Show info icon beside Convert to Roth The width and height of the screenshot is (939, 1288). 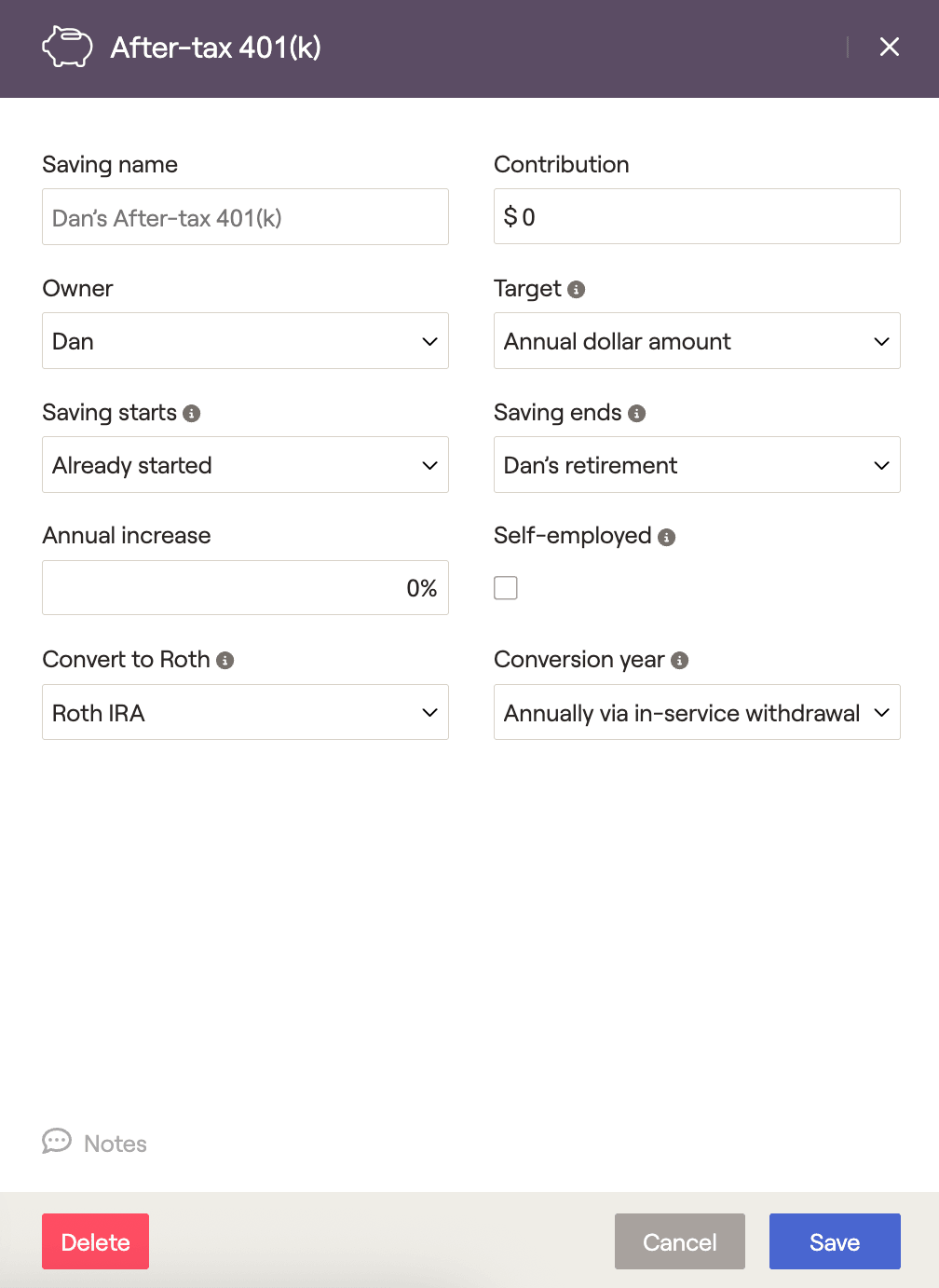pos(225,661)
